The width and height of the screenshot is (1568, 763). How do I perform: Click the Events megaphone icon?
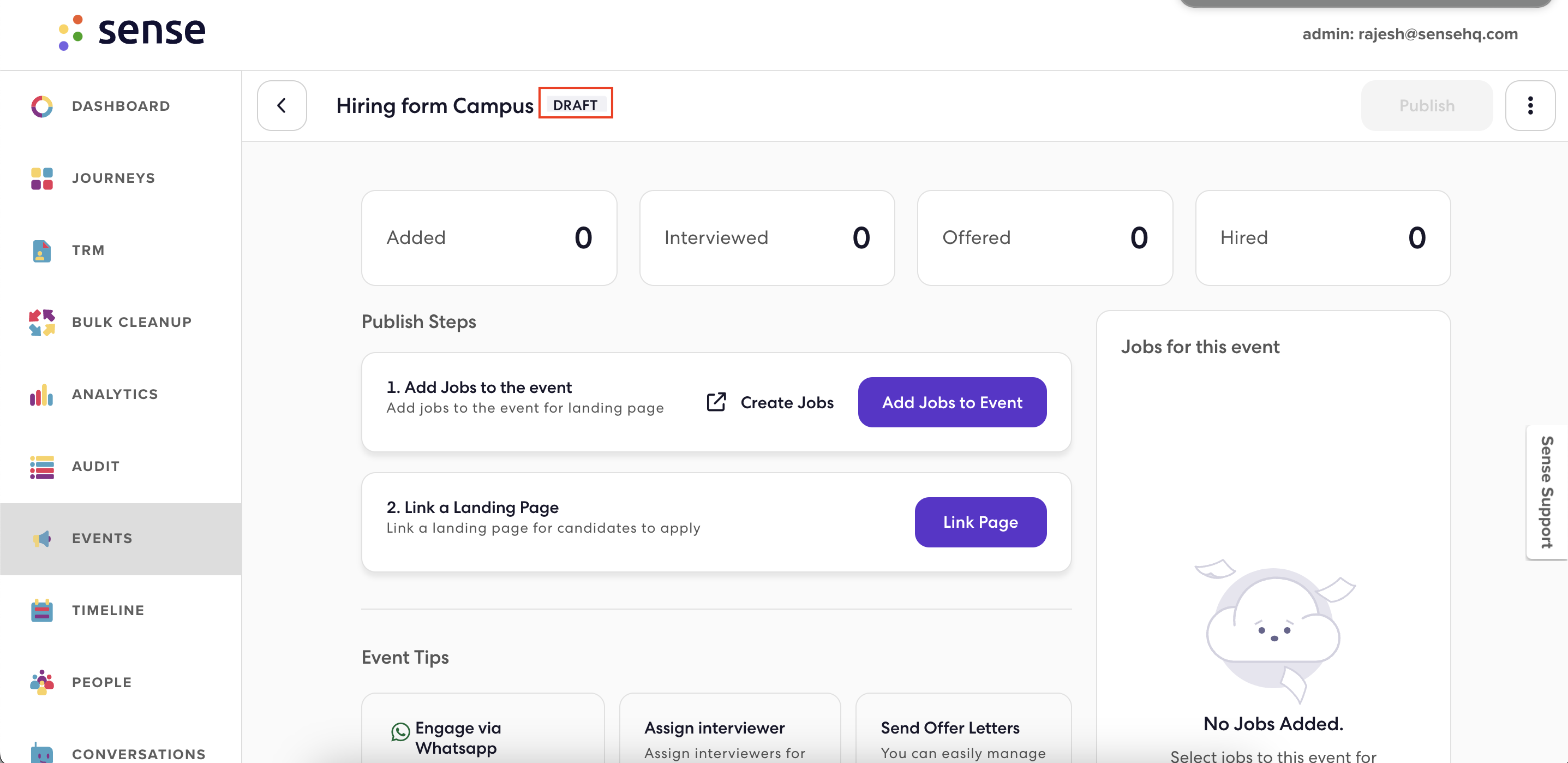click(42, 538)
